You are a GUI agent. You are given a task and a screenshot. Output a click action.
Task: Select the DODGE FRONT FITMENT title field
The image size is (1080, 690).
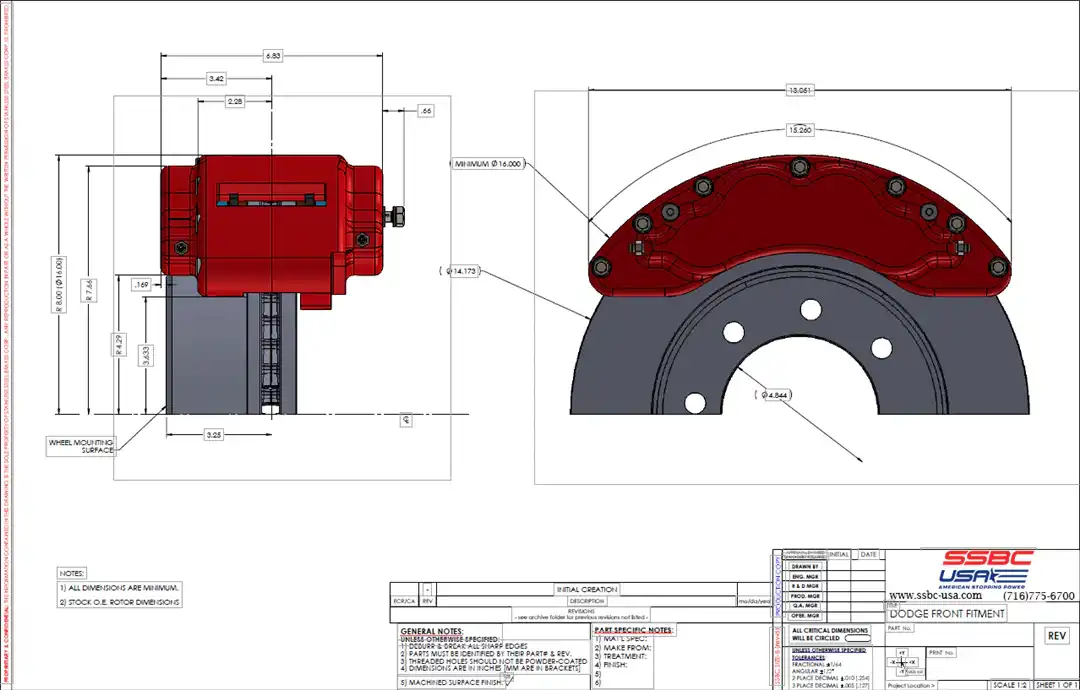click(948, 613)
